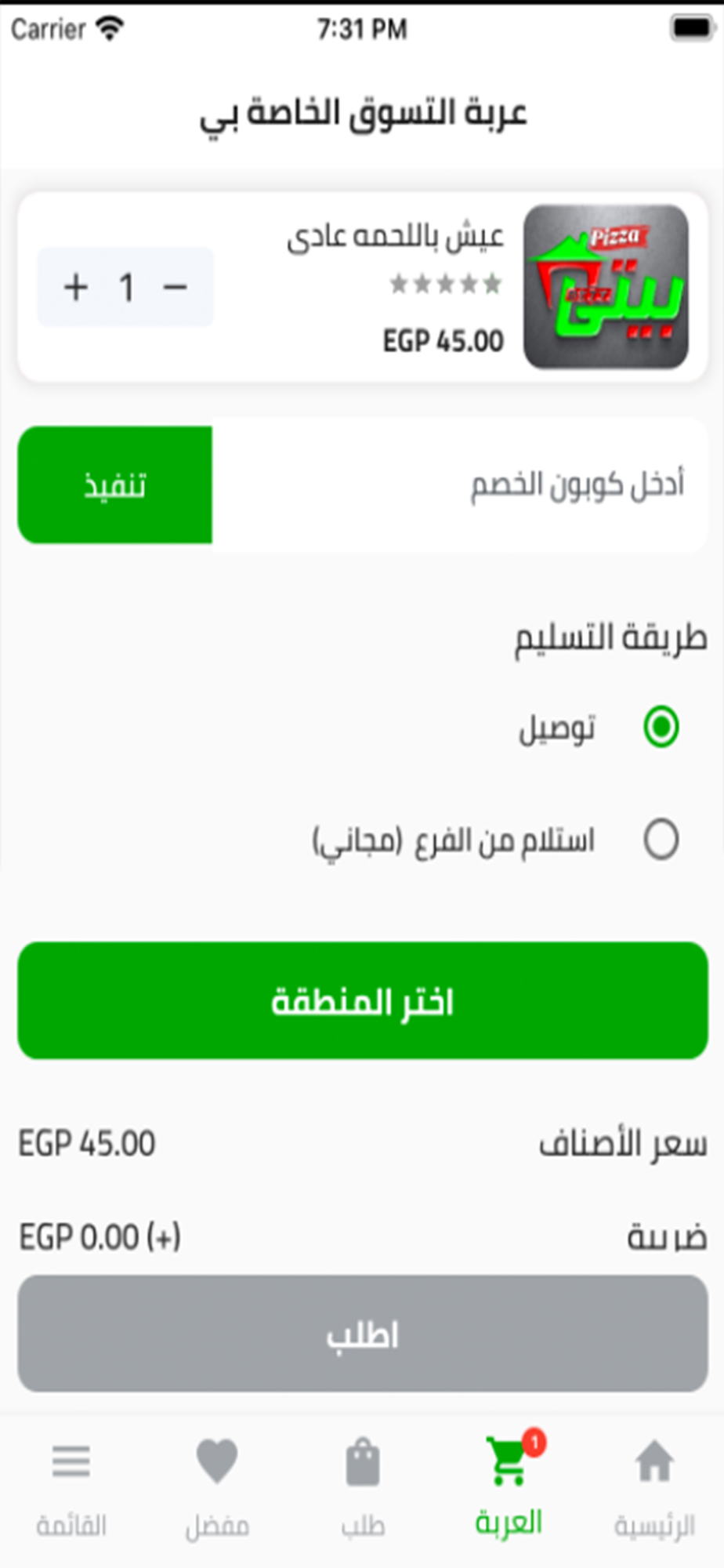The height and width of the screenshot is (1568, 724).
Task: Rate the item using the star icons
Action: pyautogui.click(x=446, y=283)
